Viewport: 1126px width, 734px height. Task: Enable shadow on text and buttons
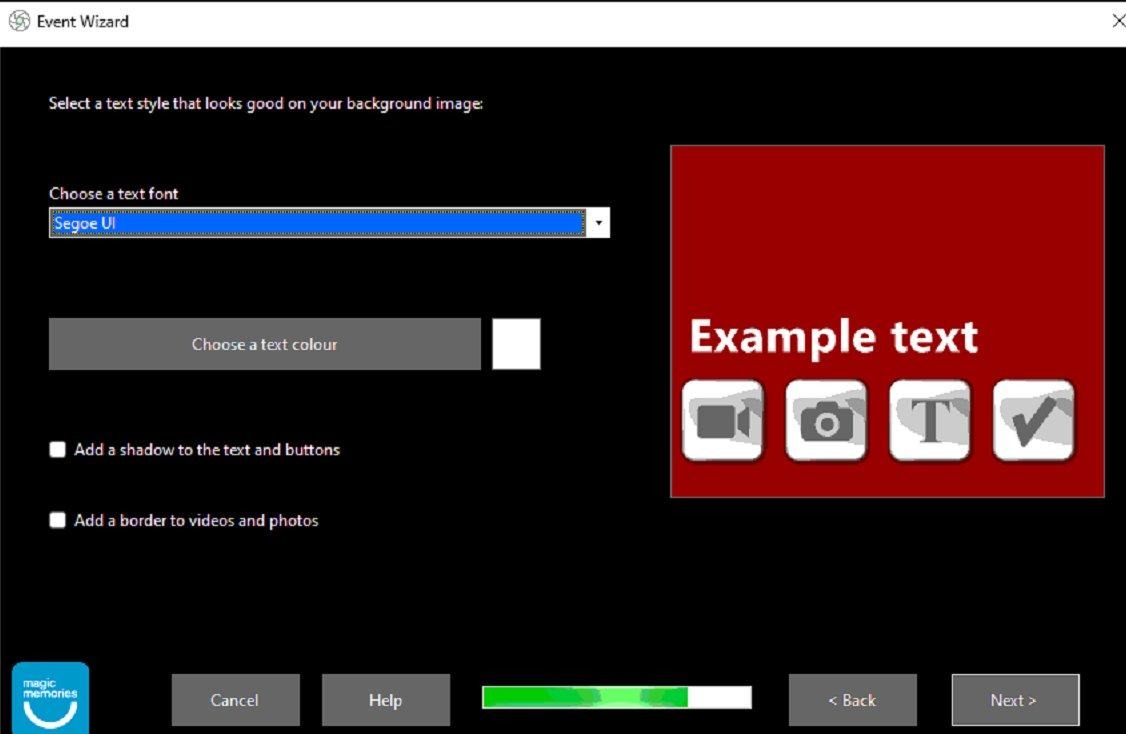point(57,450)
